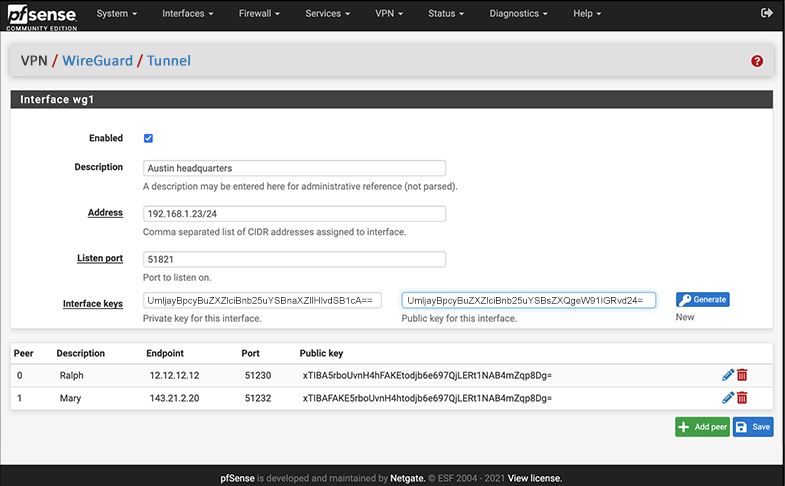Open the View license link
The image size is (785, 486).
535,478
